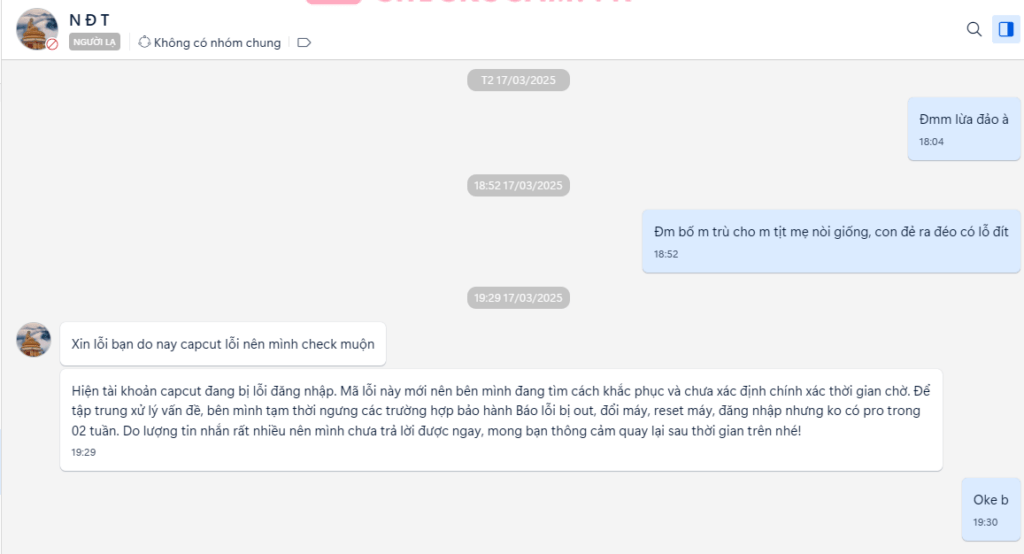Screen dimensions: 1024x554
Task: Click the 18:52 17/03/2025 timestamp separator
Action: (519, 186)
